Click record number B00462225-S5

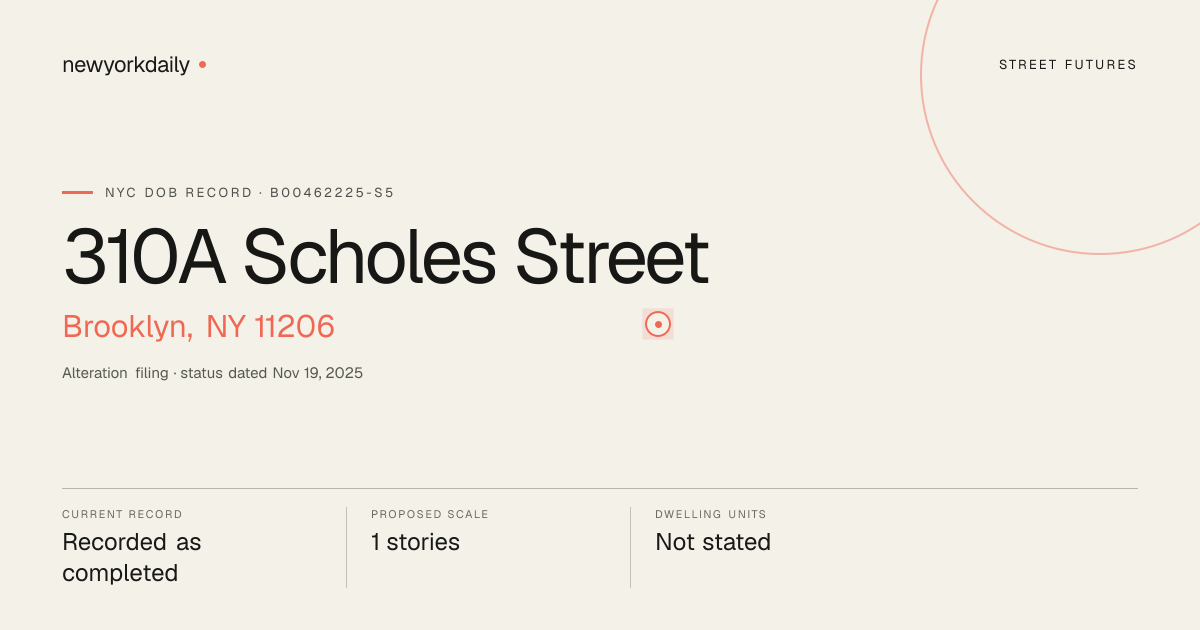click(x=332, y=192)
